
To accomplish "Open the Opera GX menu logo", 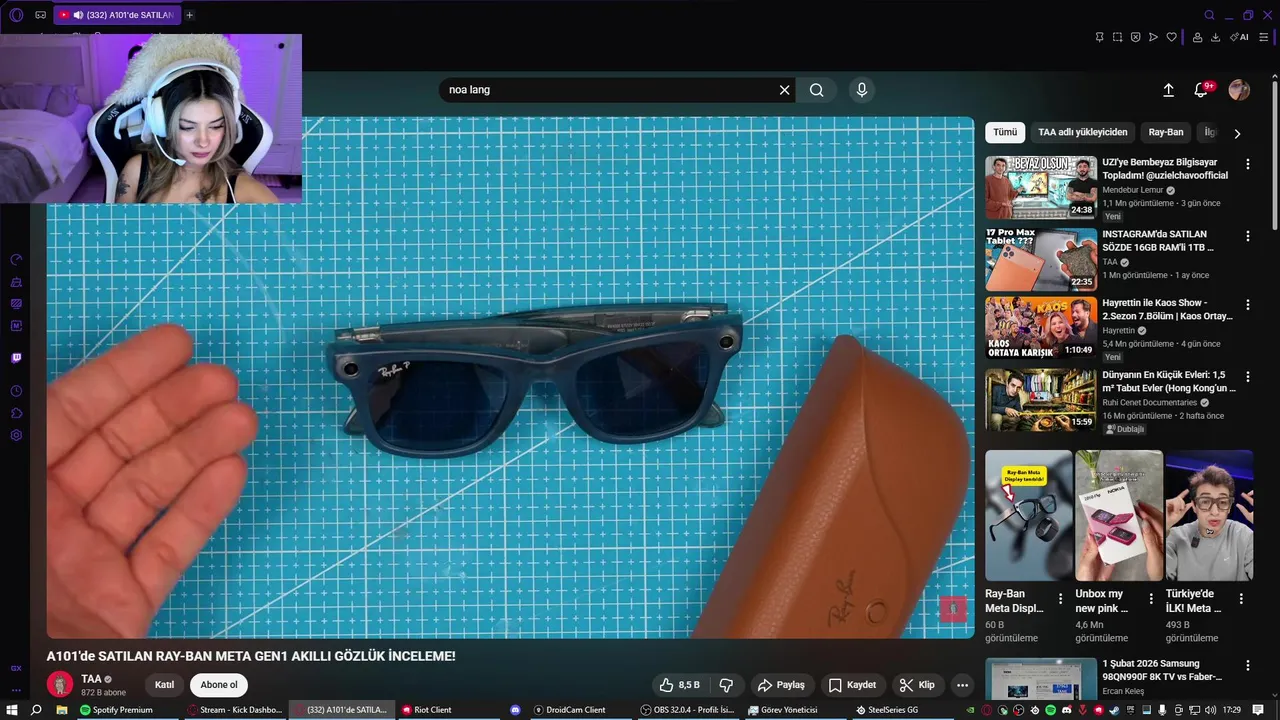I will click(16, 15).
